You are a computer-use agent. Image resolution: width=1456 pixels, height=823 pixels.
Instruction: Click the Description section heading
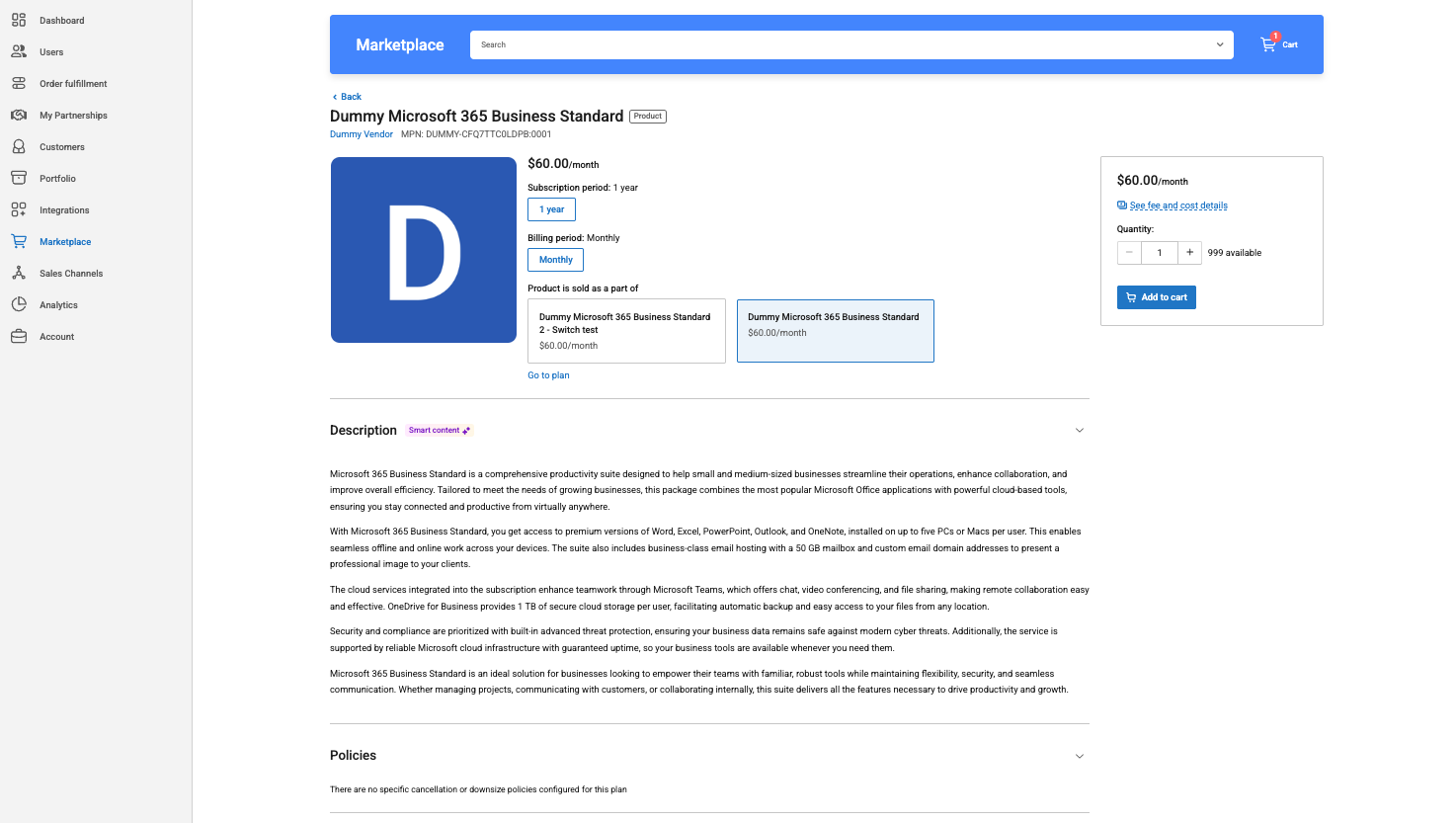pos(364,431)
